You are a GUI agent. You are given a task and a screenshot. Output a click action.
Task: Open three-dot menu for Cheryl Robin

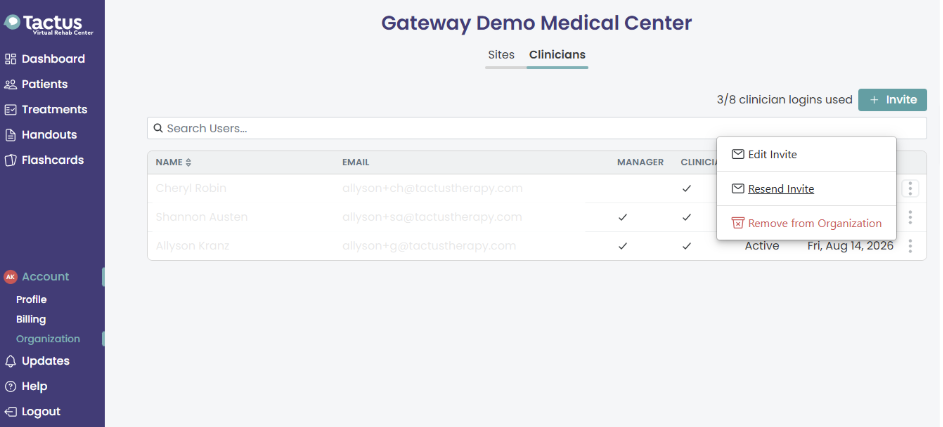click(x=910, y=188)
